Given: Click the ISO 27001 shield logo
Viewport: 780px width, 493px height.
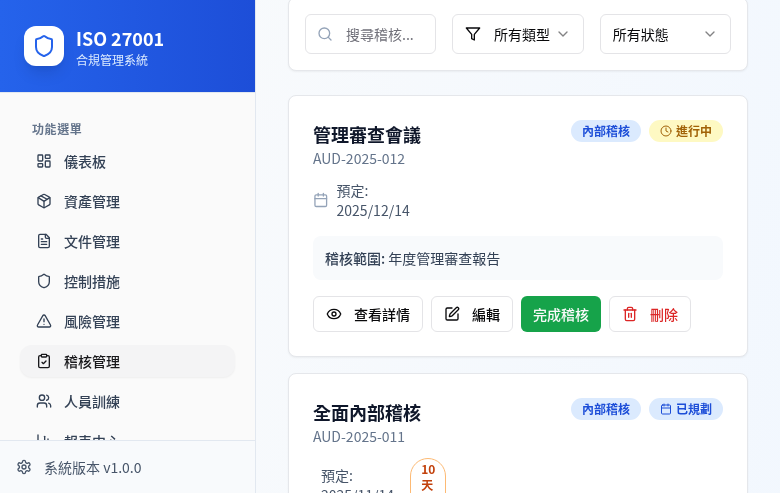Looking at the screenshot, I should point(44,46).
